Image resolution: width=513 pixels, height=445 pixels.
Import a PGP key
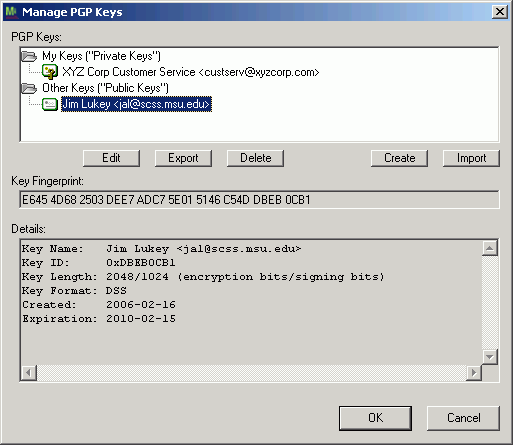tap(471, 158)
